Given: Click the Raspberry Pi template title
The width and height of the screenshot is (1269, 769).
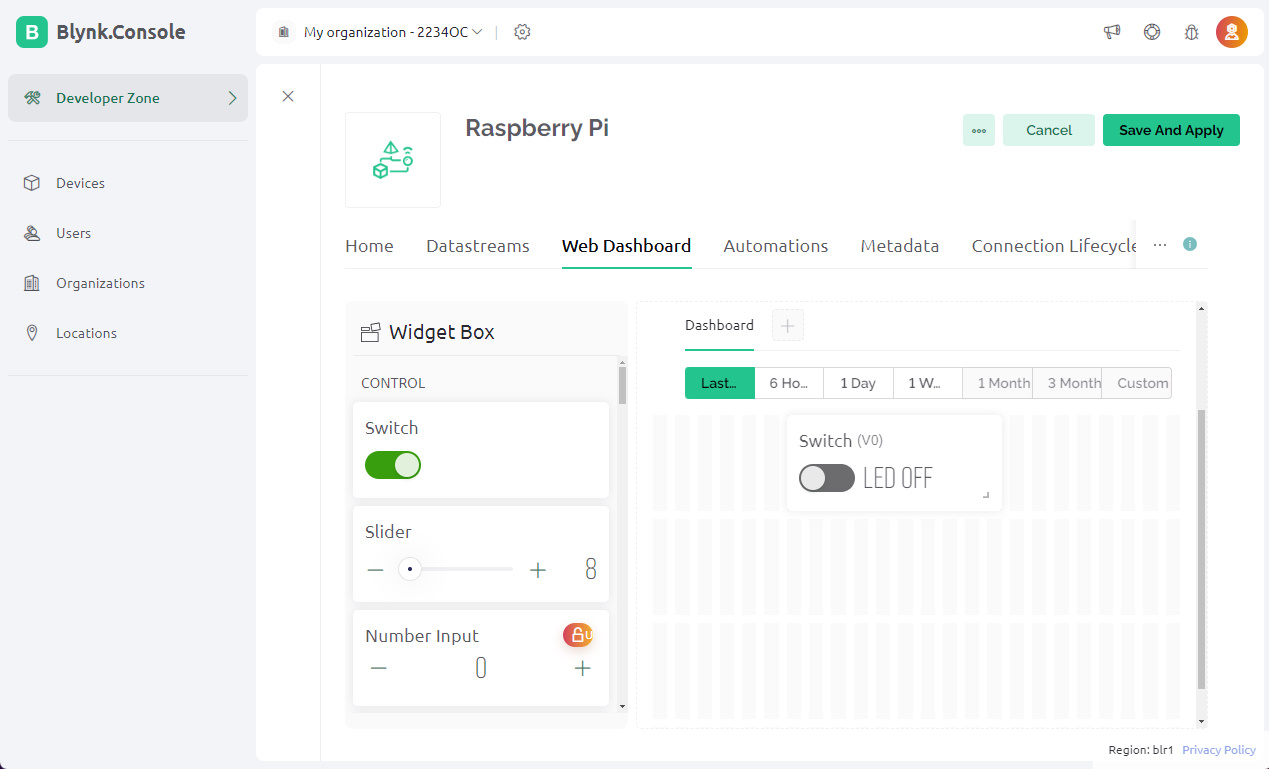Looking at the screenshot, I should [x=537, y=128].
